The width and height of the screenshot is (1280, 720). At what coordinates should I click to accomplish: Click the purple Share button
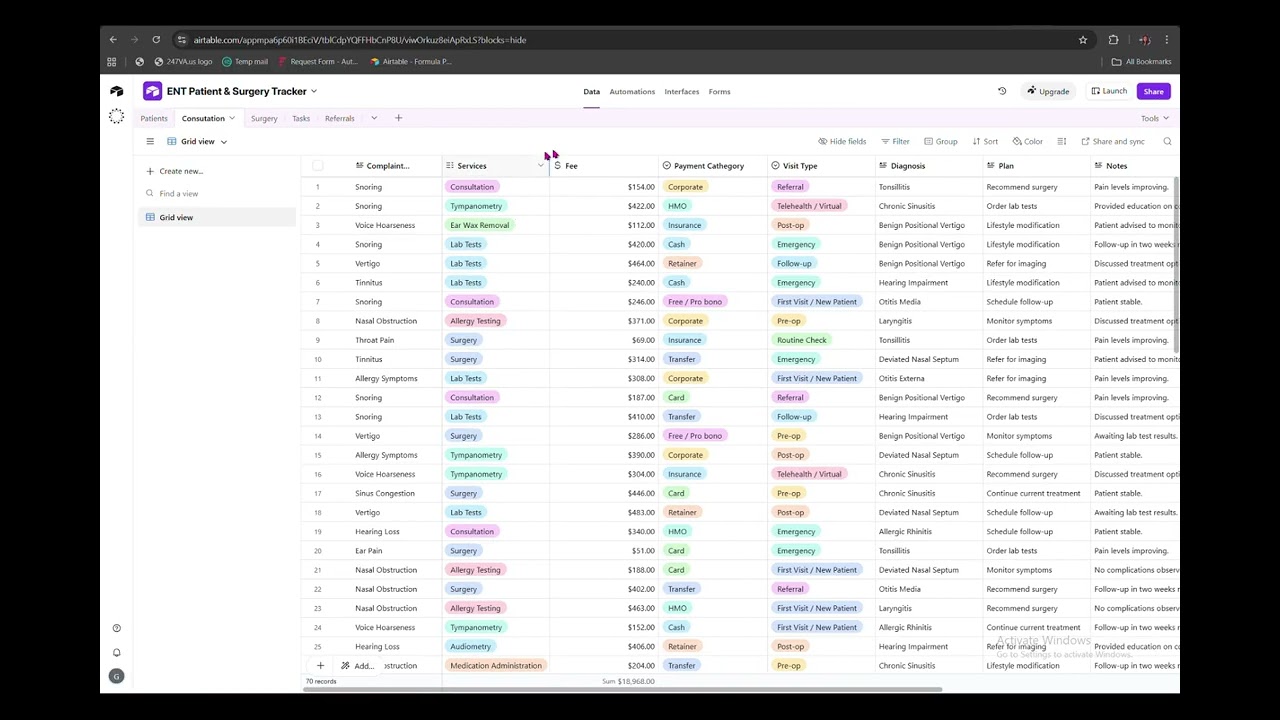click(x=1153, y=91)
